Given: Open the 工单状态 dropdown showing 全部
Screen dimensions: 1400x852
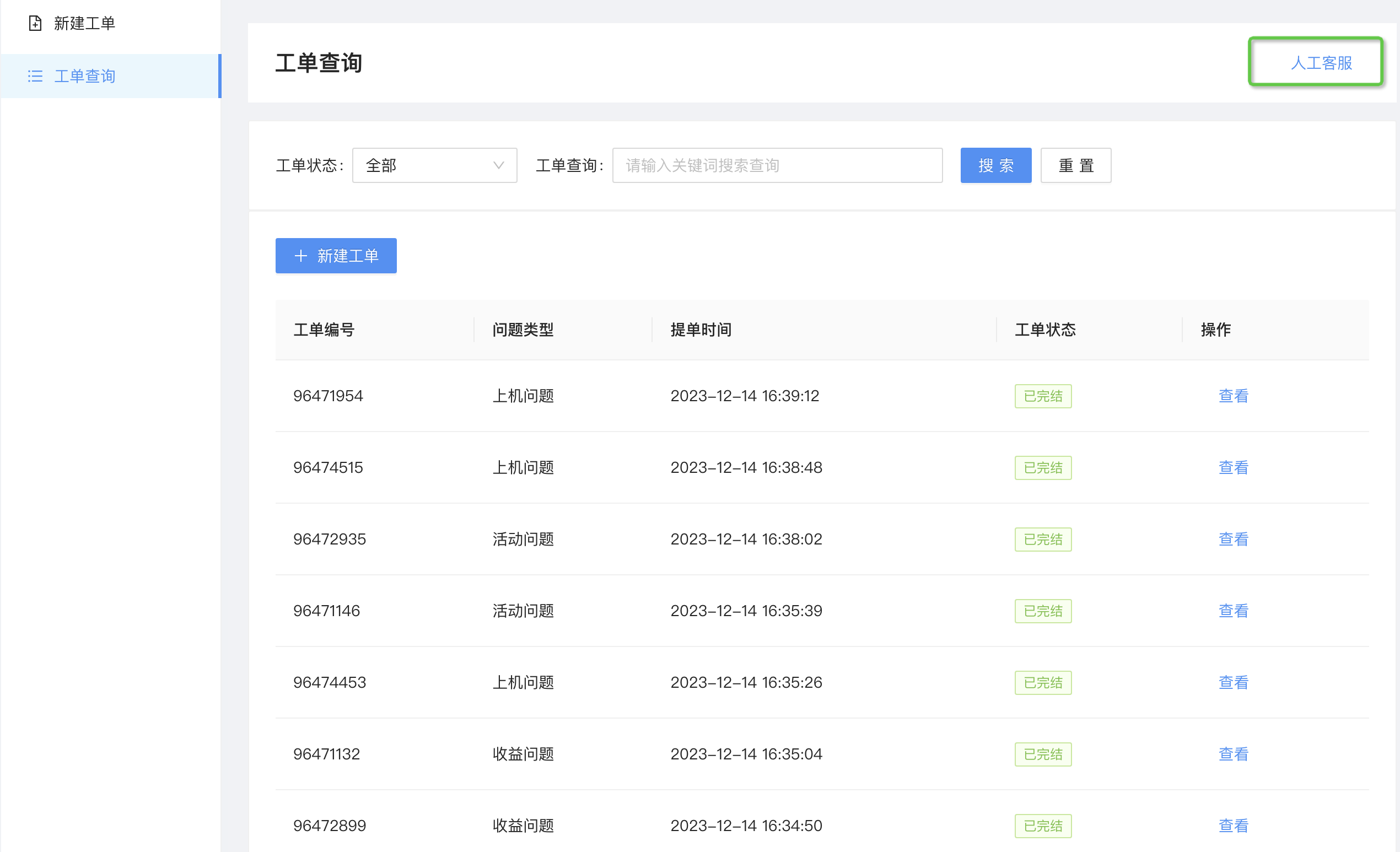Looking at the screenshot, I should (x=435, y=165).
